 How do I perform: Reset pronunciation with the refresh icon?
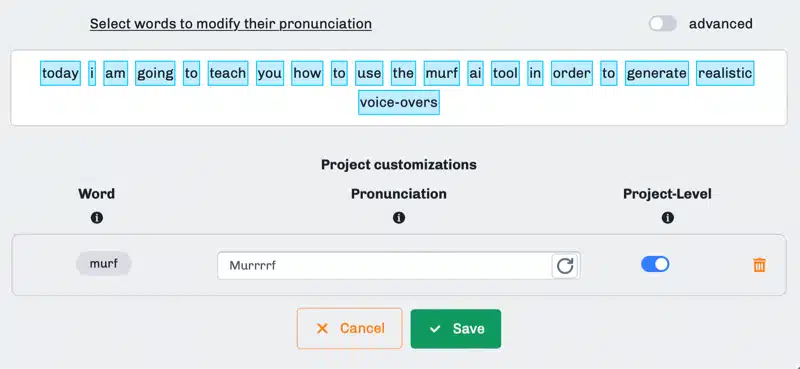[565, 266]
